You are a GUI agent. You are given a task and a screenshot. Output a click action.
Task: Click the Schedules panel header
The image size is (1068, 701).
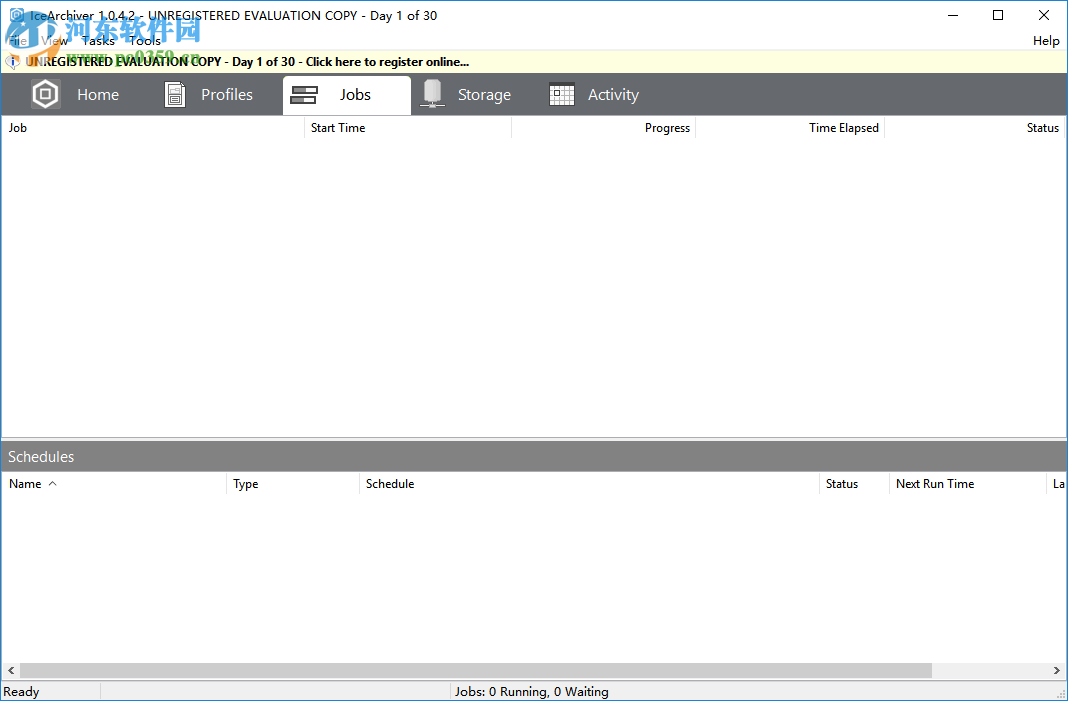point(534,456)
